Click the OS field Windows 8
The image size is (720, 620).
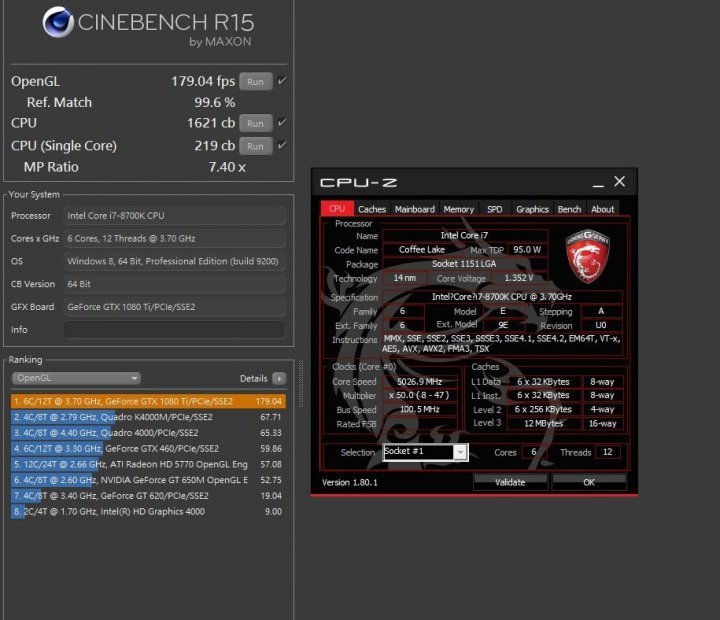175,261
